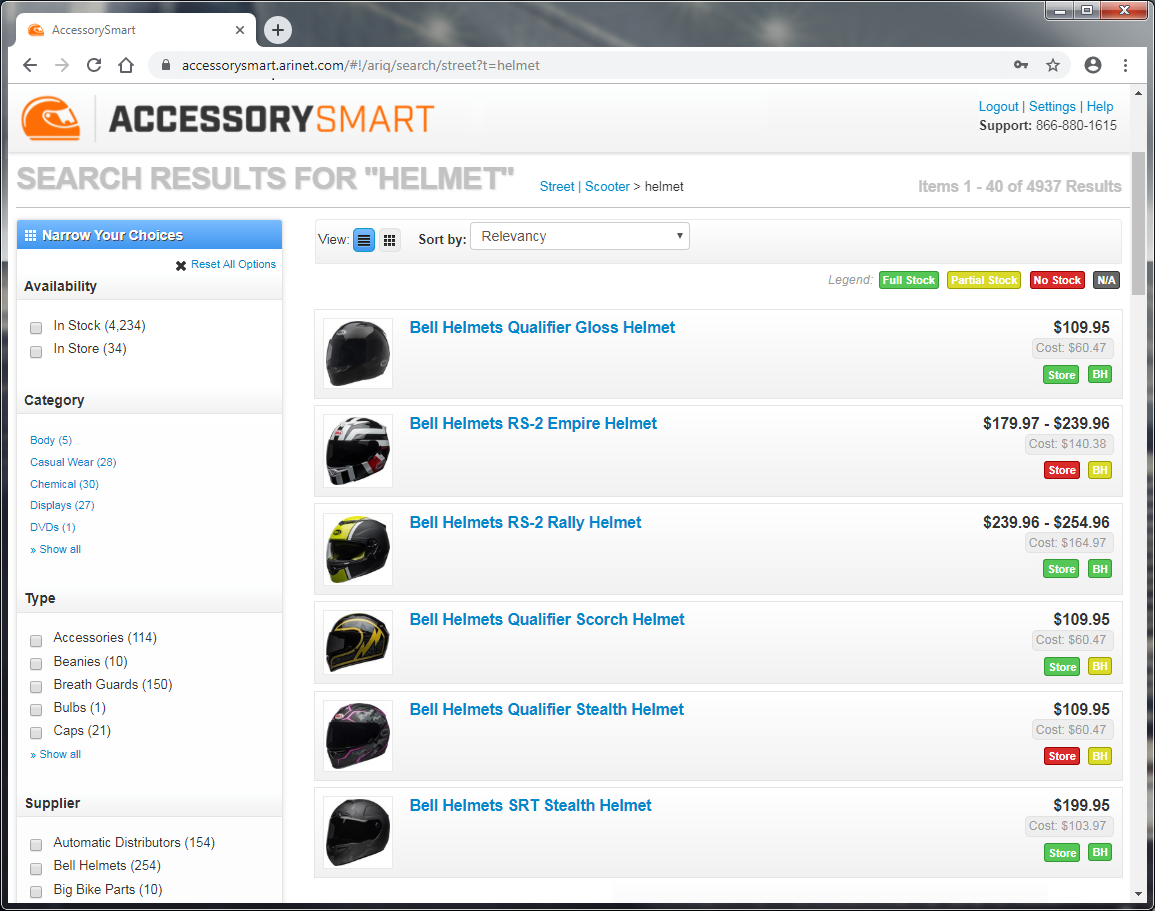Viewport: 1155px width, 911px height.
Task: Log out of AccessorySmart
Action: pyautogui.click(x=998, y=106)
